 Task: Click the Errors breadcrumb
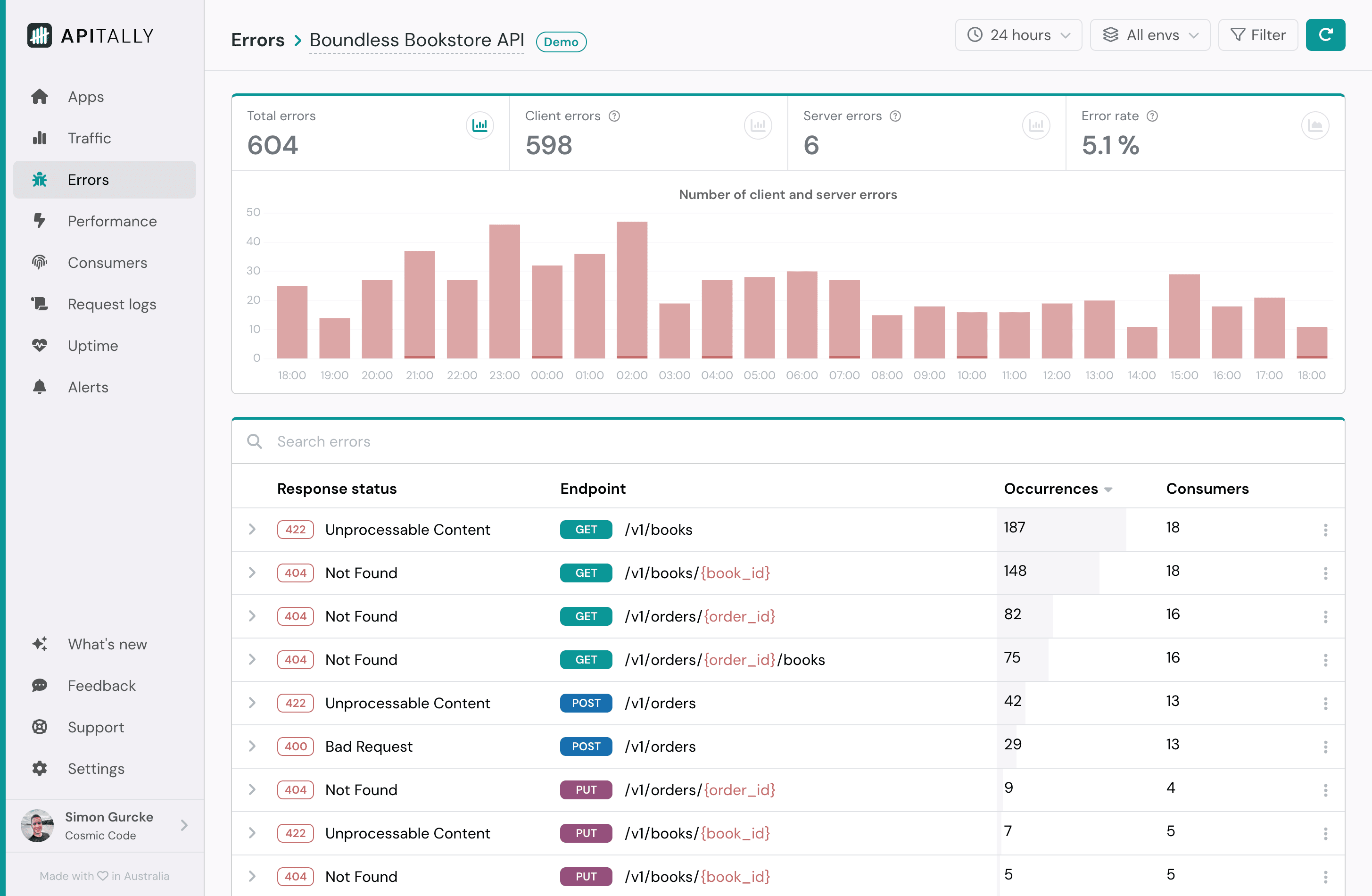point(258,40)
